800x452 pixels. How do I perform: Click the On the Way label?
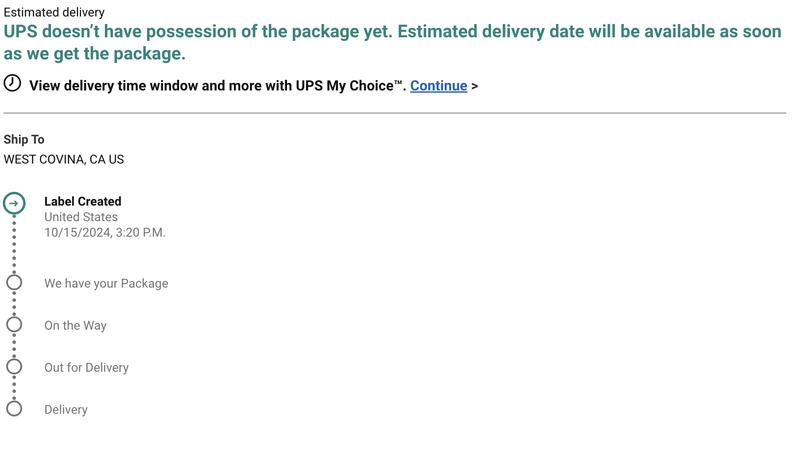76,325
